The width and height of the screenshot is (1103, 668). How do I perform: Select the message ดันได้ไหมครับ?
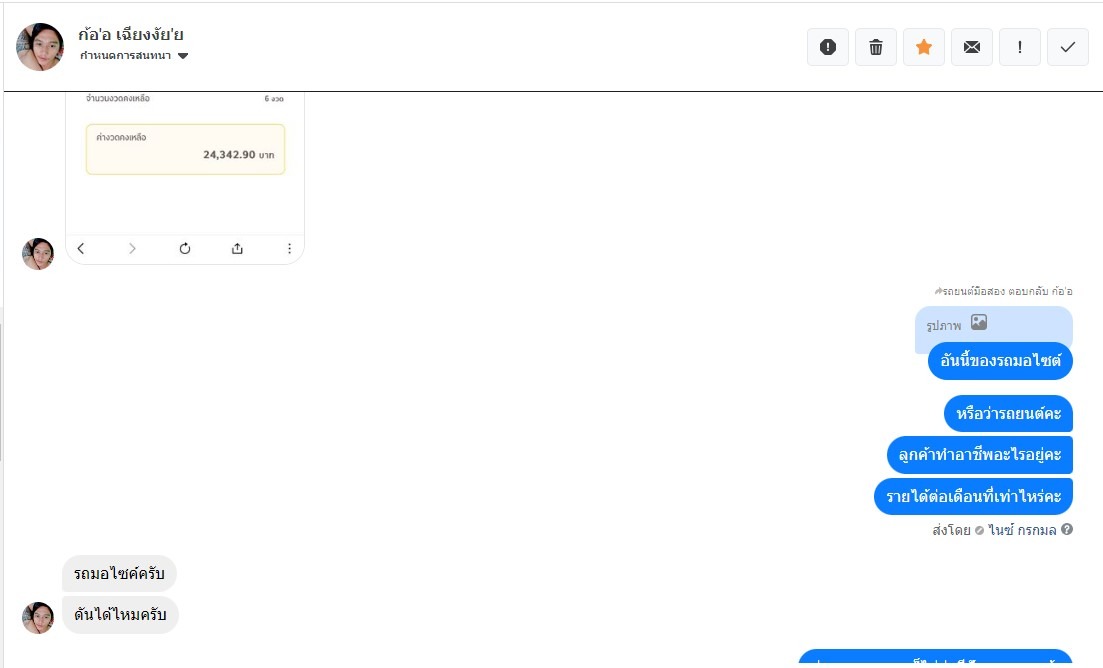pos(120,615)
